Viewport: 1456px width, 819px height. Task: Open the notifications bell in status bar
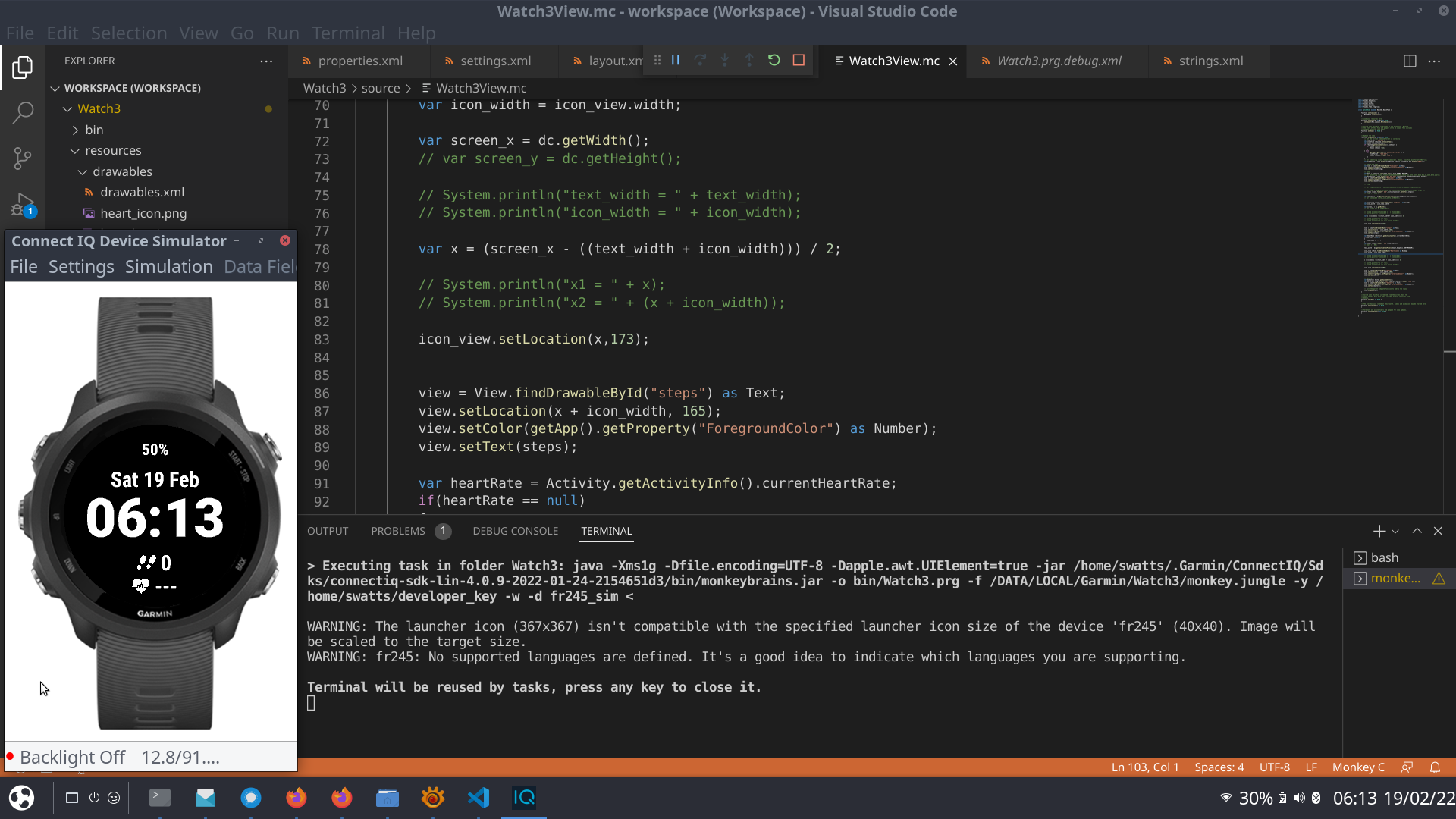pyautogui.click(x=1435, y=767)
